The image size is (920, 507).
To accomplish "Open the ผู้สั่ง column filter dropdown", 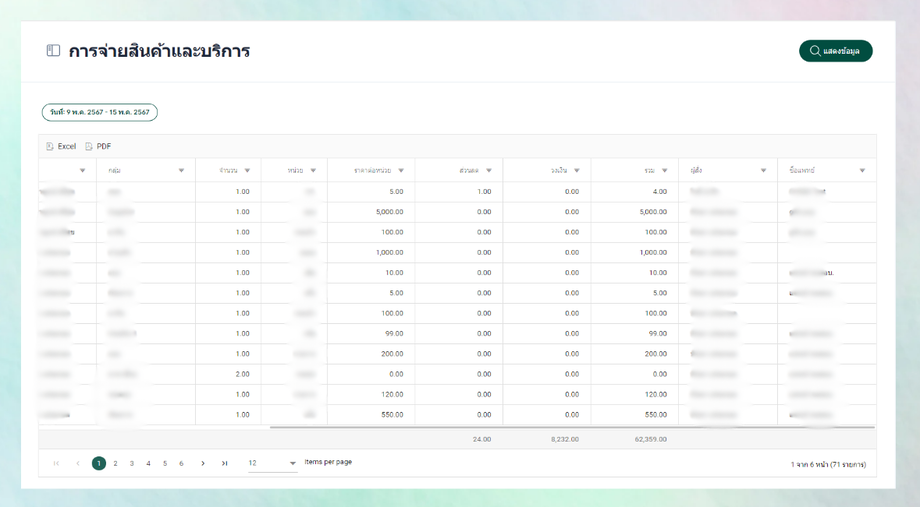I will (763, 170).
